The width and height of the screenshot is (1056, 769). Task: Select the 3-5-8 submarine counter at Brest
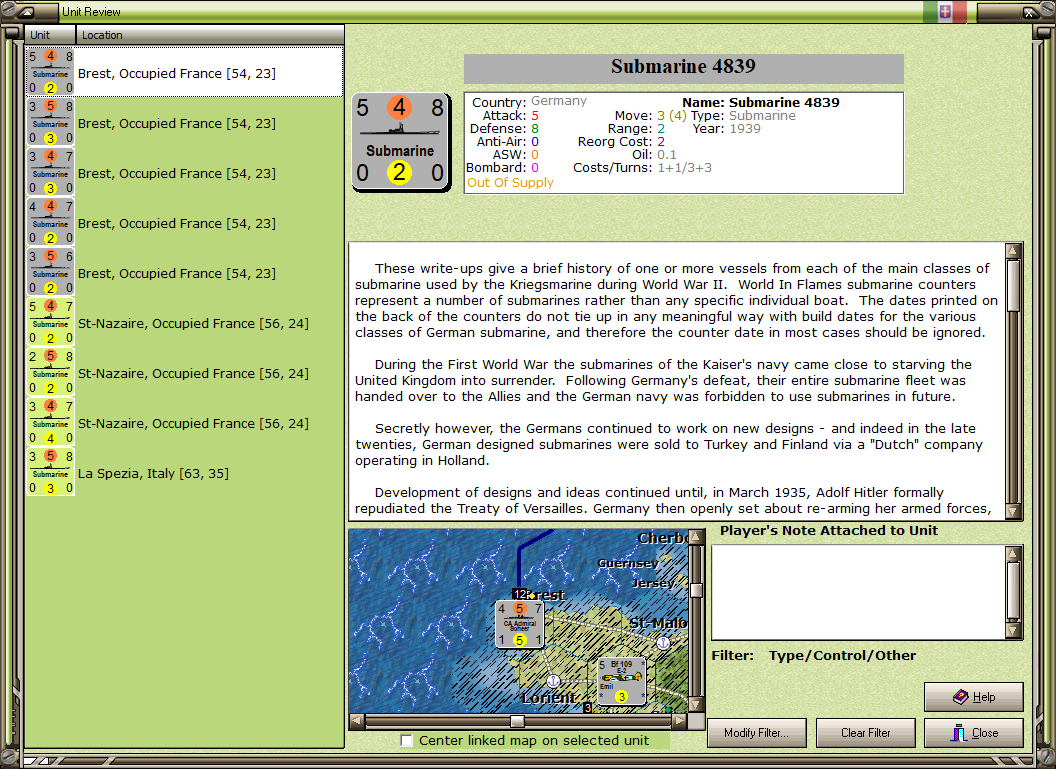point(51,122)
